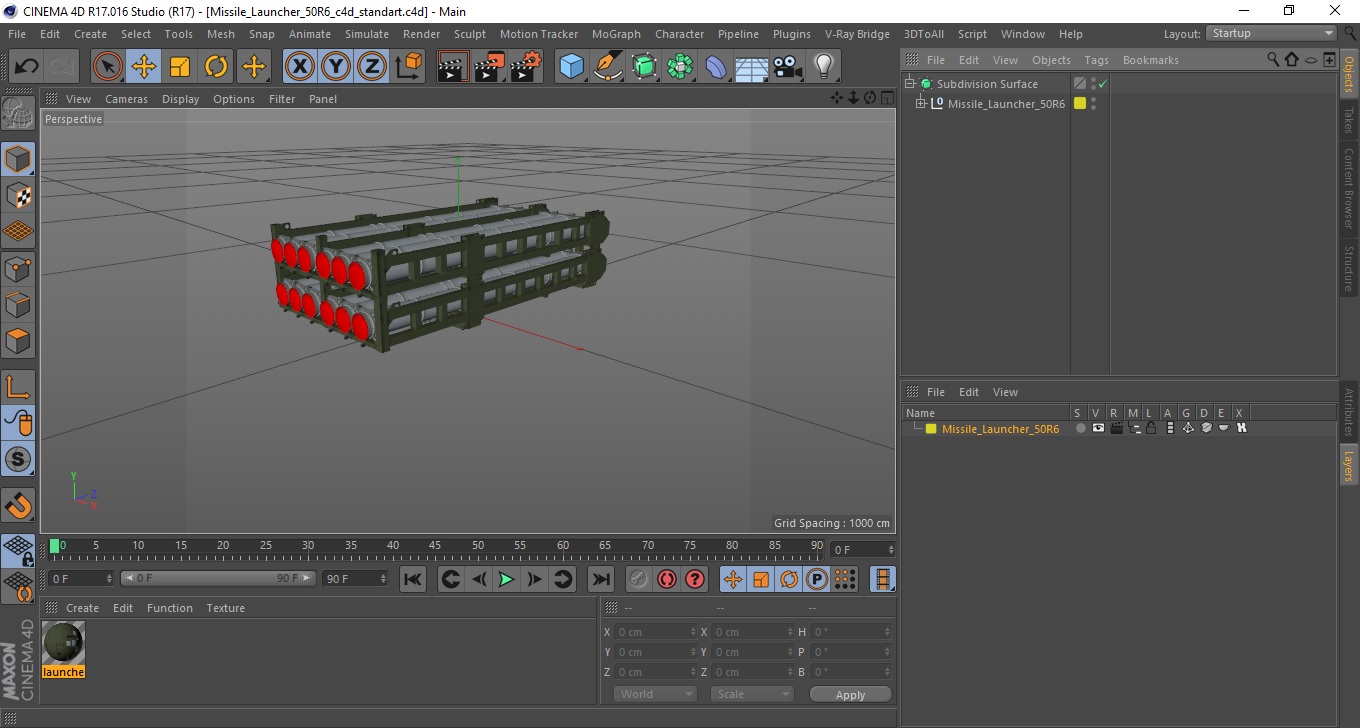Click the search icon in Objects manager
The height and width of the screenshot is (728, 1360).
pos(1273,60)
